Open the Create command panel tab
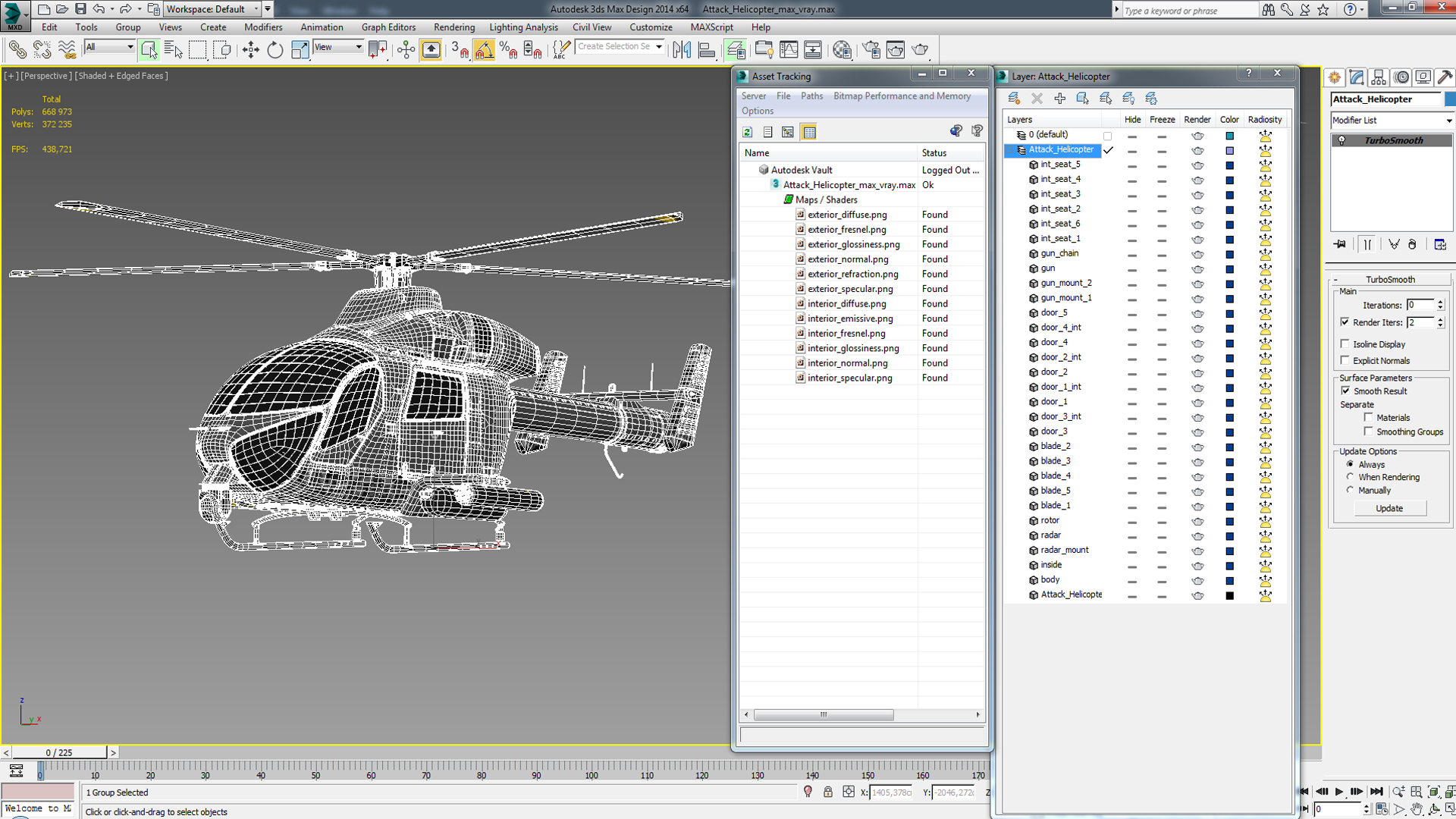The image size is (1456, 819). 1335,77
